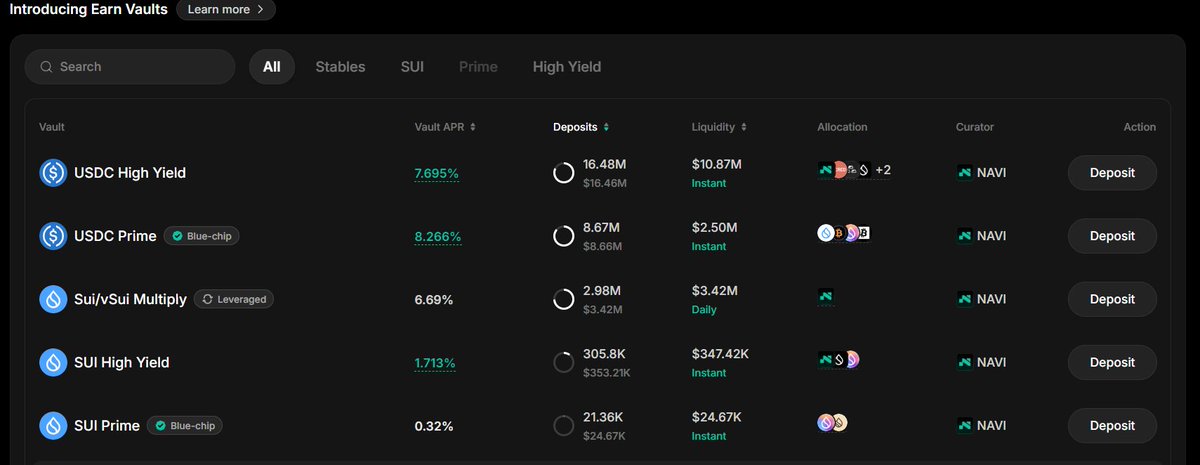This screenshot has height=465, width=1200.
Task: Open the USDC Prime vault name
Action: click(x=115, y=236)
